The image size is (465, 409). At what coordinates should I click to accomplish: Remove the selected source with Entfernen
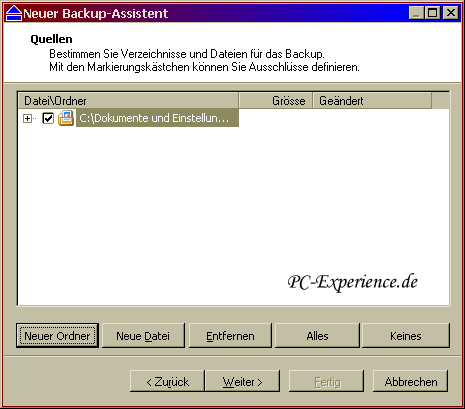tap(230, 335)
